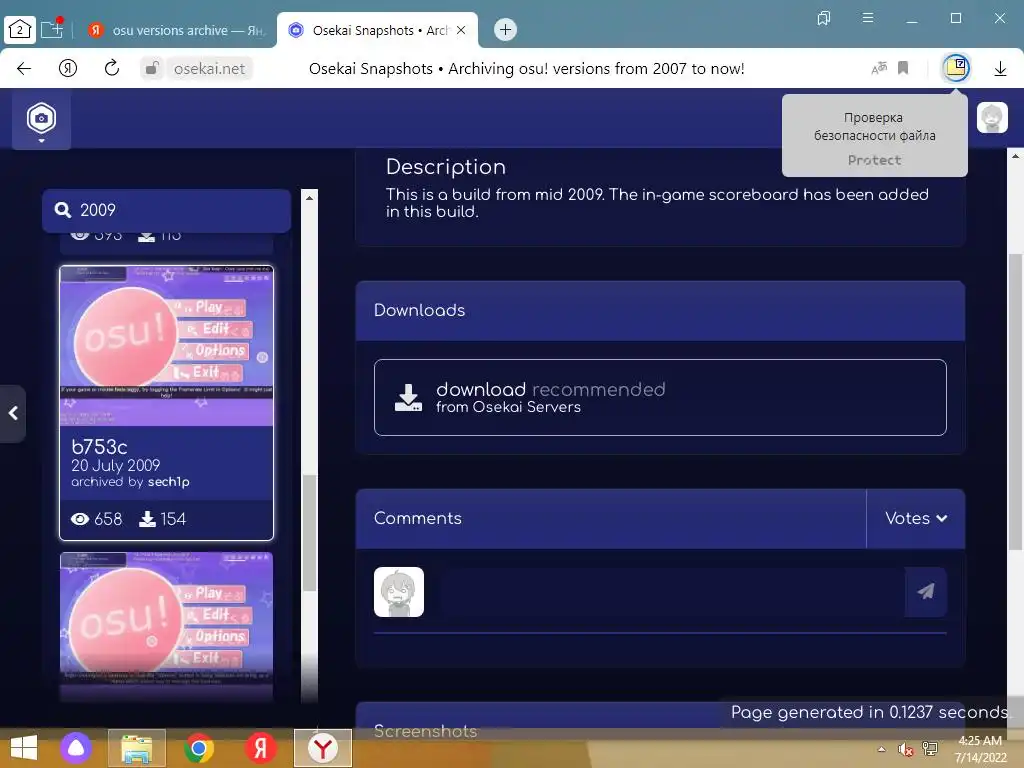Click the Yandex Browser taskbar icon

tap(323, 748)
